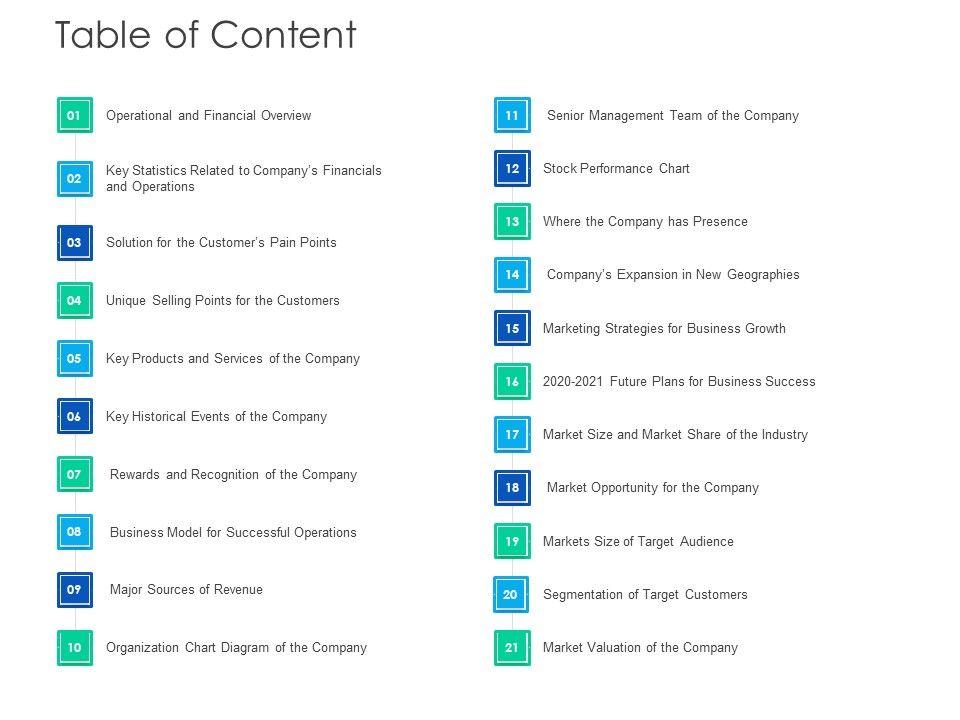Click the blue 20 number box

511,595
